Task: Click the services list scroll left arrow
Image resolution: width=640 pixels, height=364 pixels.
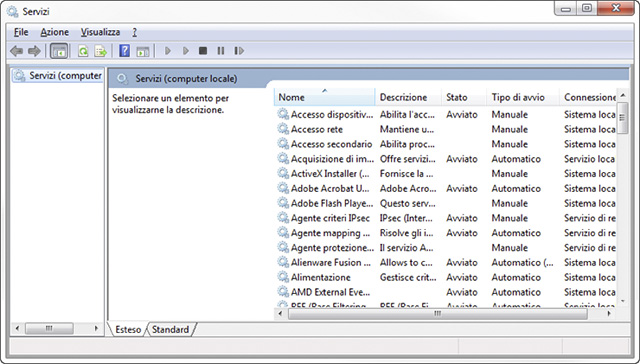Action: [x=280, y=313]
